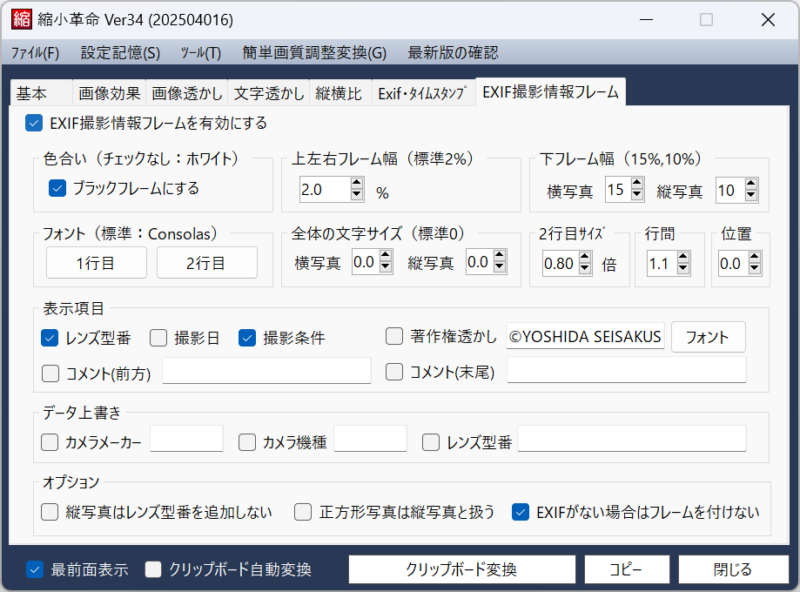Enable the コメント(末尾) checkbox
This screenshot has width=800, height=592.
click(394, 372)
